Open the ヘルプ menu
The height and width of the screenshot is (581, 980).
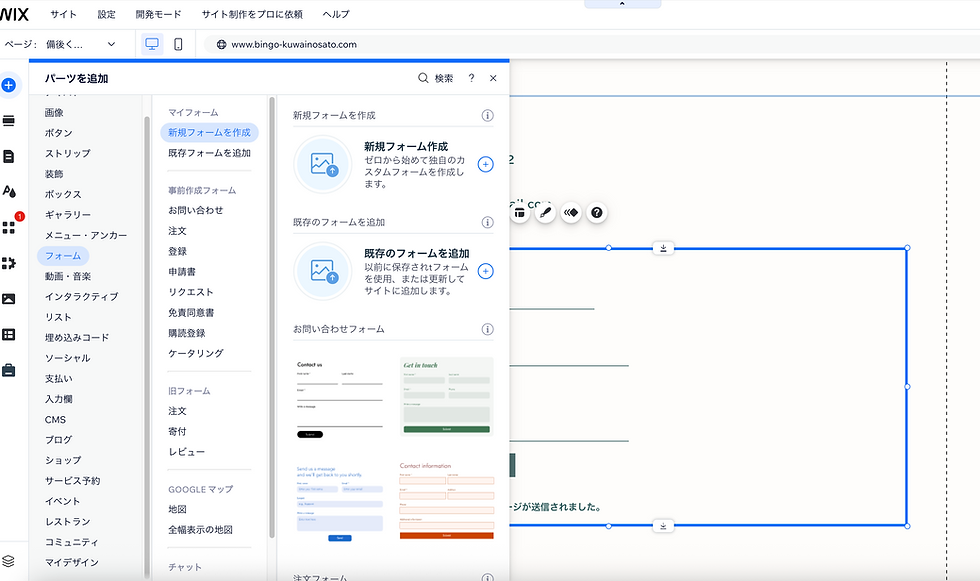coord(336,14)
